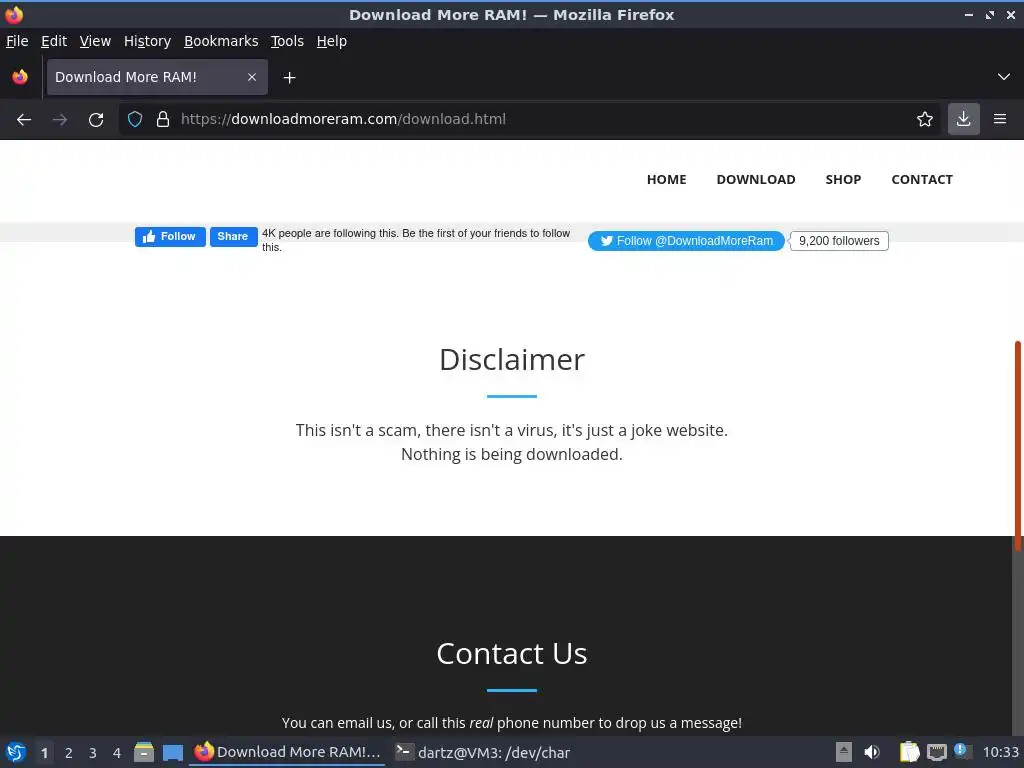Click the Contact Us heading
This screenshot has height=768, width=1024.
click(512, 653)
